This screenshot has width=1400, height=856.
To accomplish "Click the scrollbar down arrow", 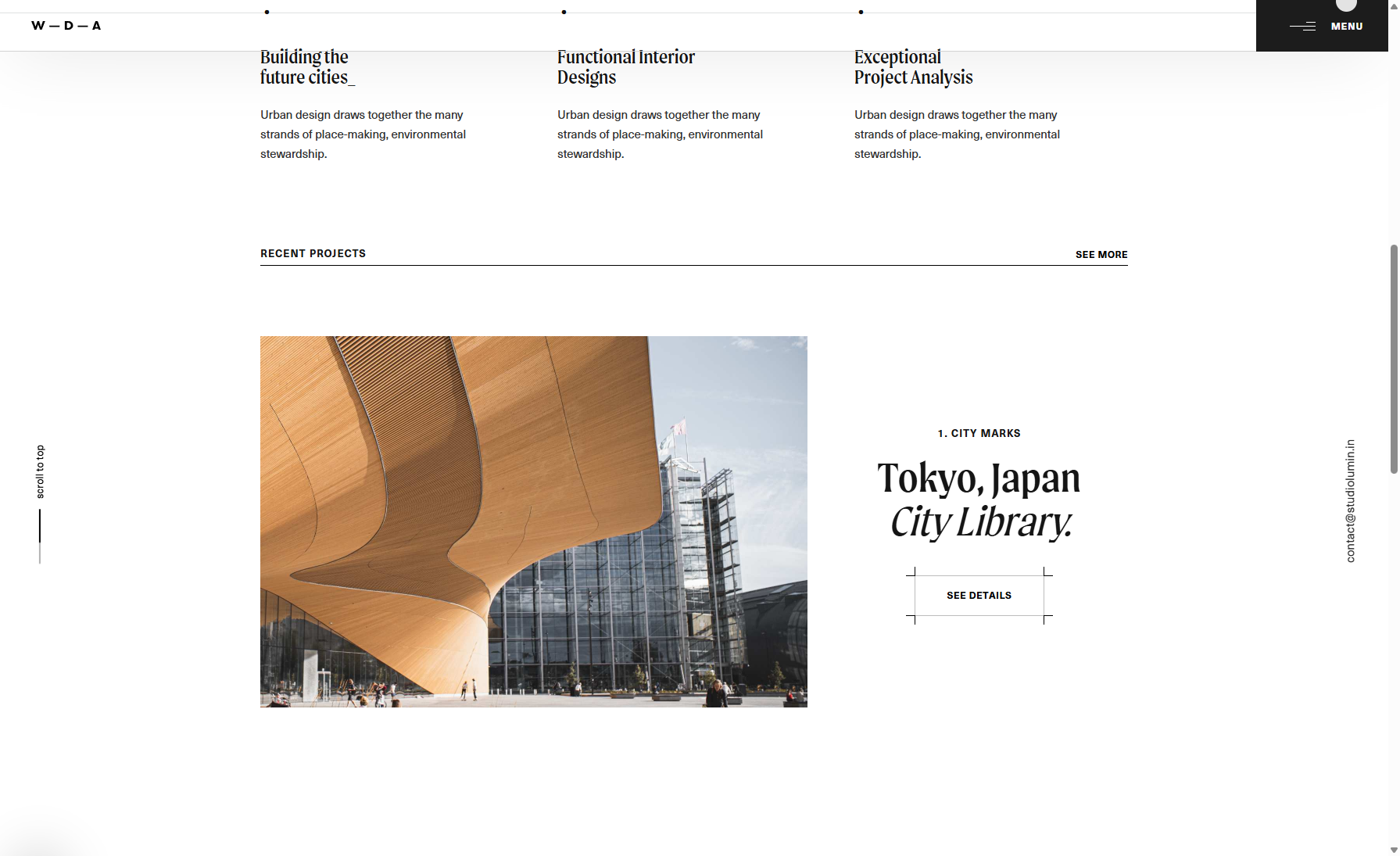I will [x=1394, y=850].
